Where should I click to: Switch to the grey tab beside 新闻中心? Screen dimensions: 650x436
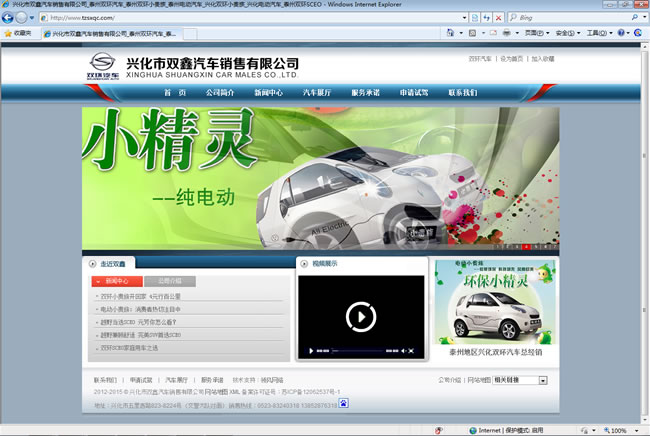click(x=170, y=281)
